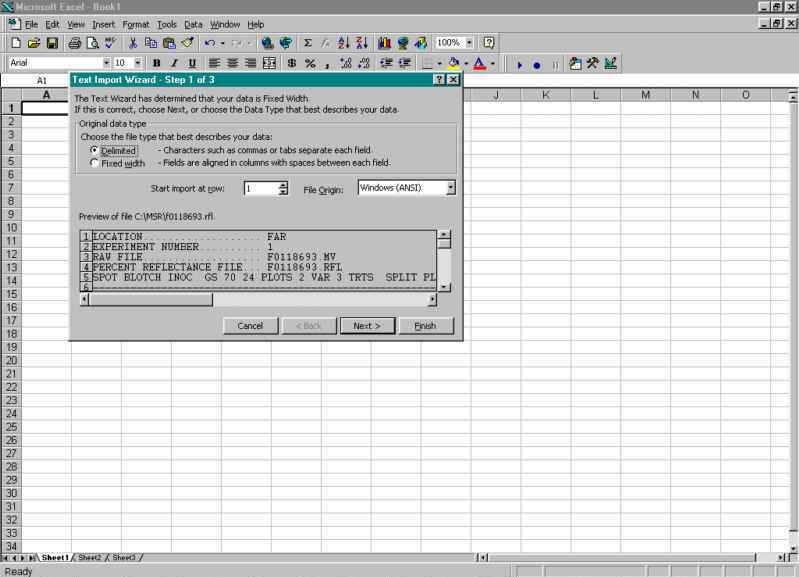Click the Cut scissors icon
799x577 pixels.
[133, 43]
